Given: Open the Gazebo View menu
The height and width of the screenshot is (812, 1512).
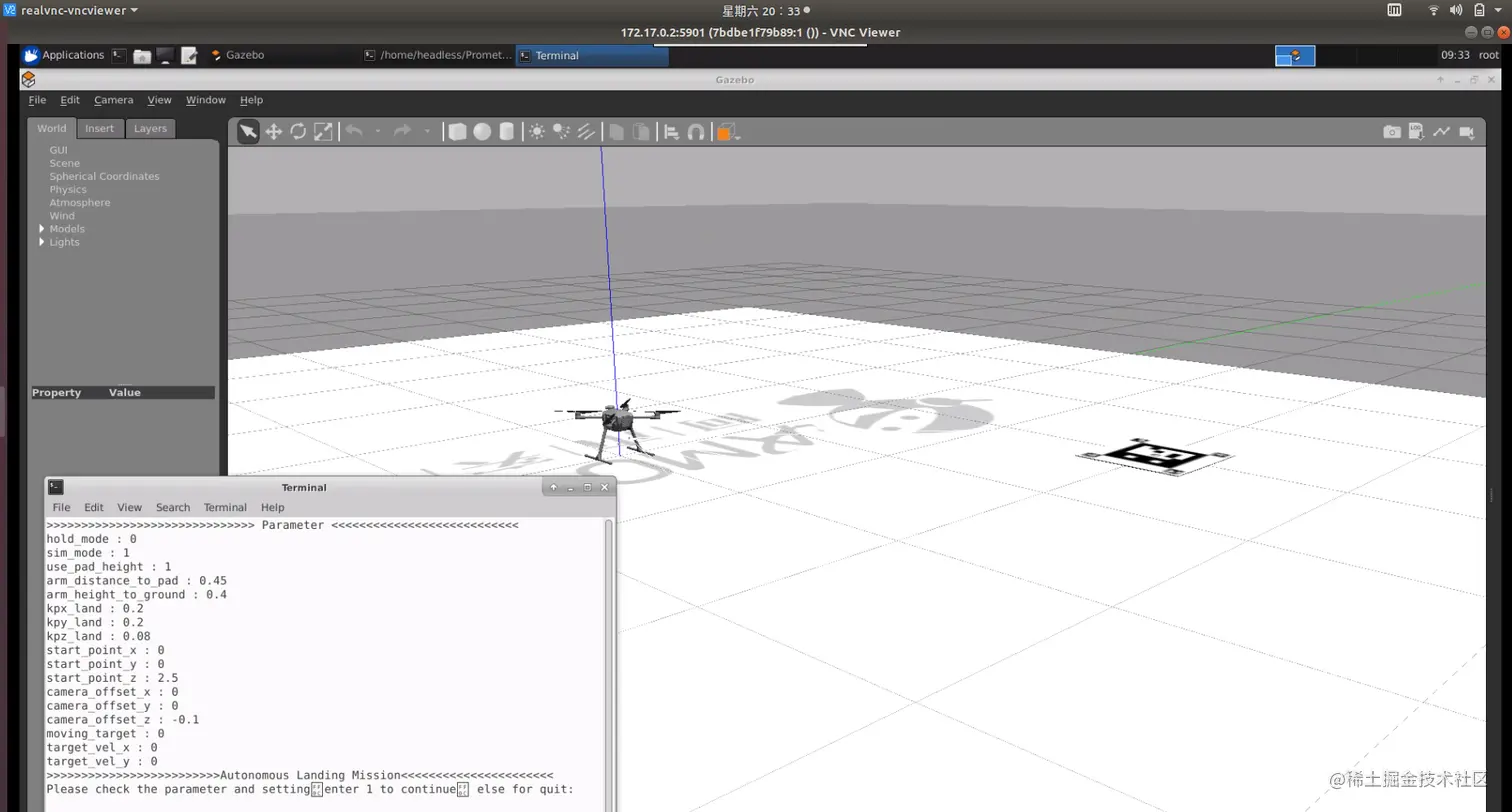Looking at the screenshot, I should click(x=160, y=100).
